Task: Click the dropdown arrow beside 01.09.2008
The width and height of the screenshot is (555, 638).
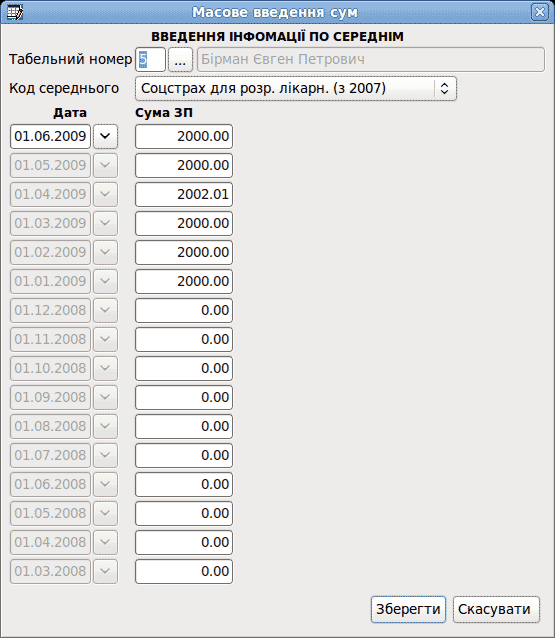Action: pyautogui.click(x=105, y=397)
